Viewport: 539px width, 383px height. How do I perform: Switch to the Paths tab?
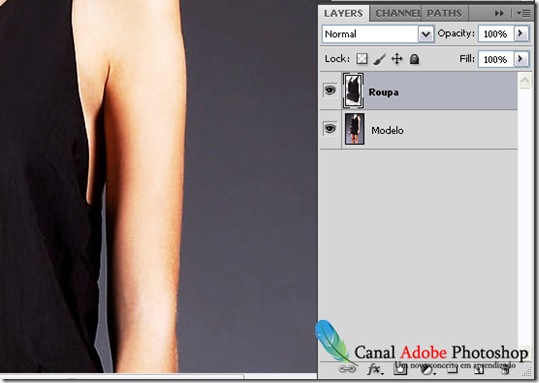pyautogui.click(x=444, y=13)
